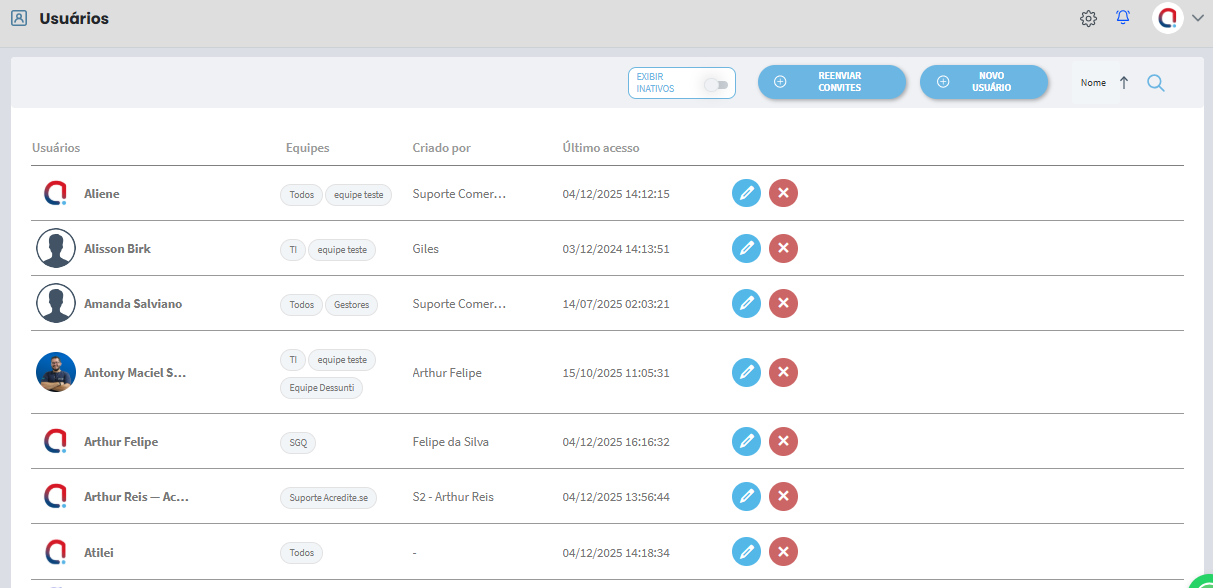Select the Gestores team tag for Amanda
Image resolution: width=1213 pixels, height=588 pixels.
point(351,304)
